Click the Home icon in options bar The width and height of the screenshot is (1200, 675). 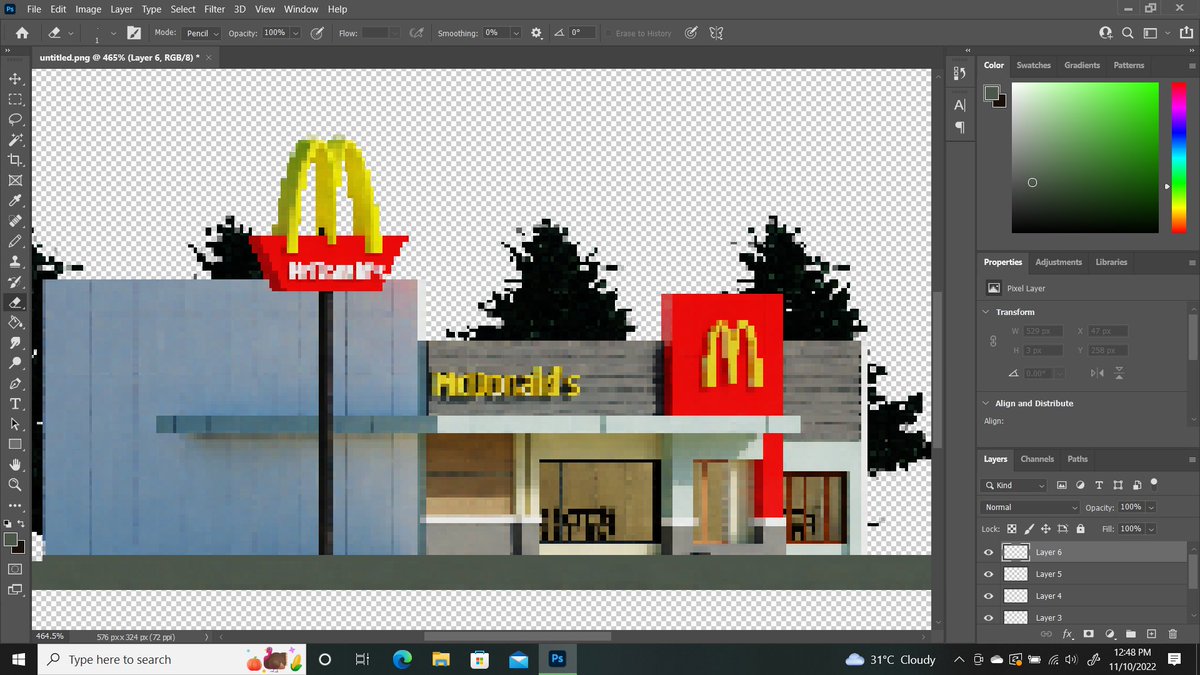(x=22, y=33)
